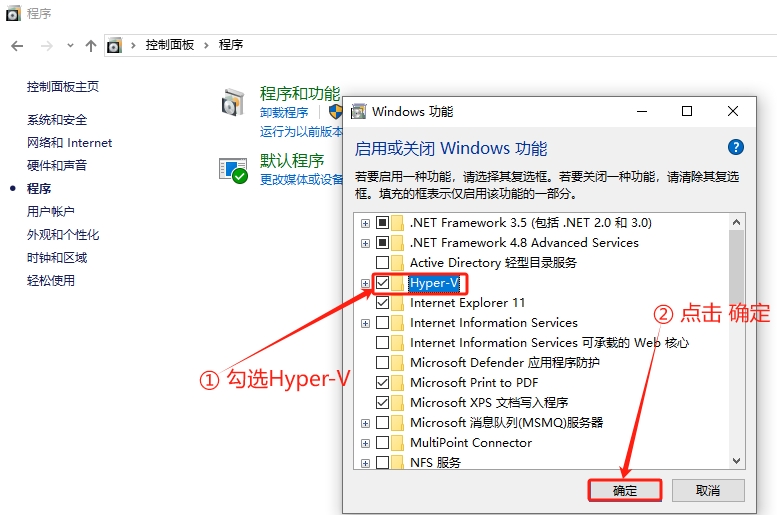The image size is (777, 515).
Task: Click feature list vertical scrollbar thumb
Action: click(736, 268)
